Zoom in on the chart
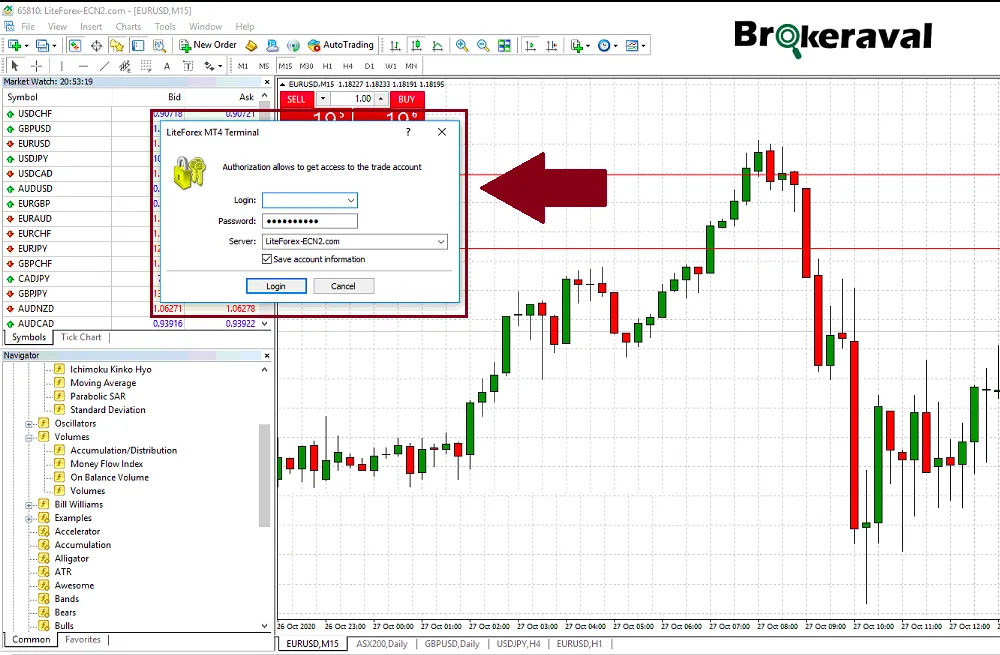1000x655 pixels. (462, 45)
